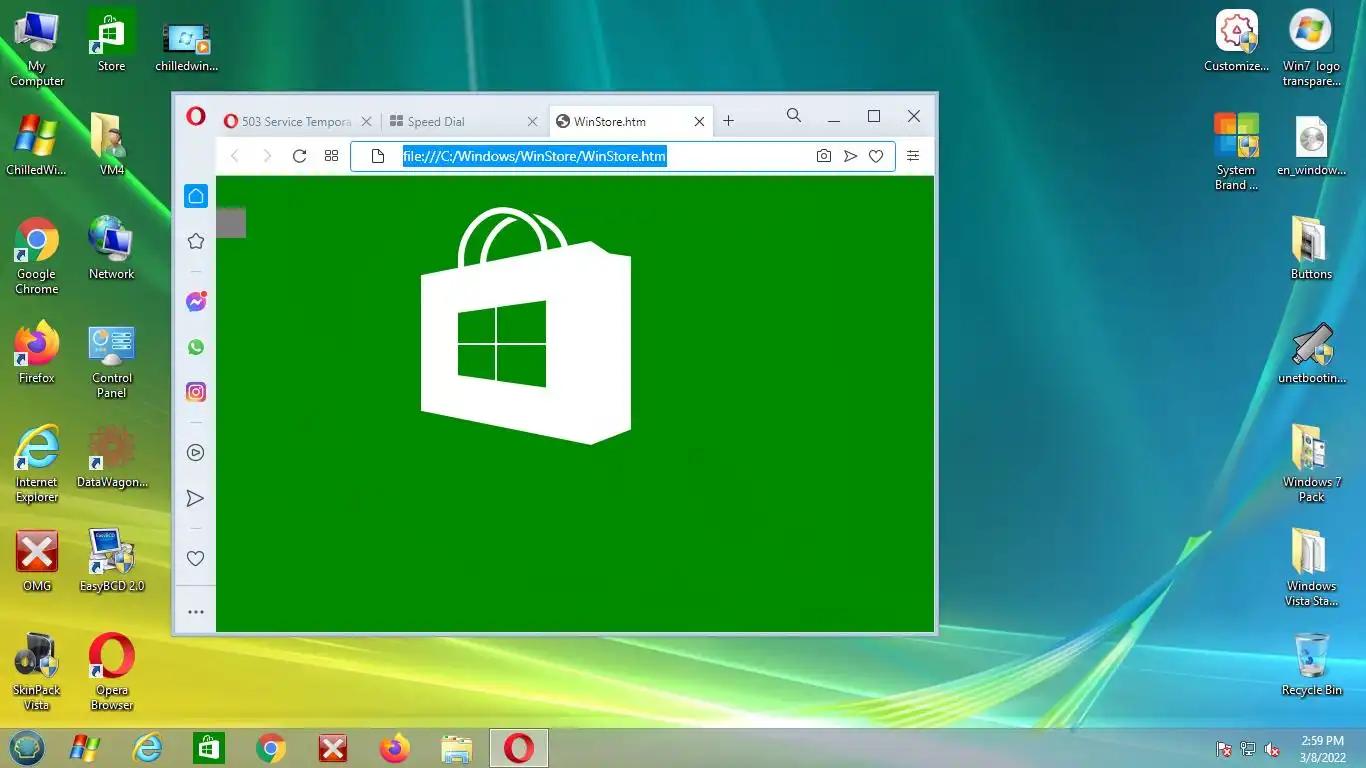Screen dimensions: 1366x768
Task: Select the System Brand desktop icon
Action: 1236,152
